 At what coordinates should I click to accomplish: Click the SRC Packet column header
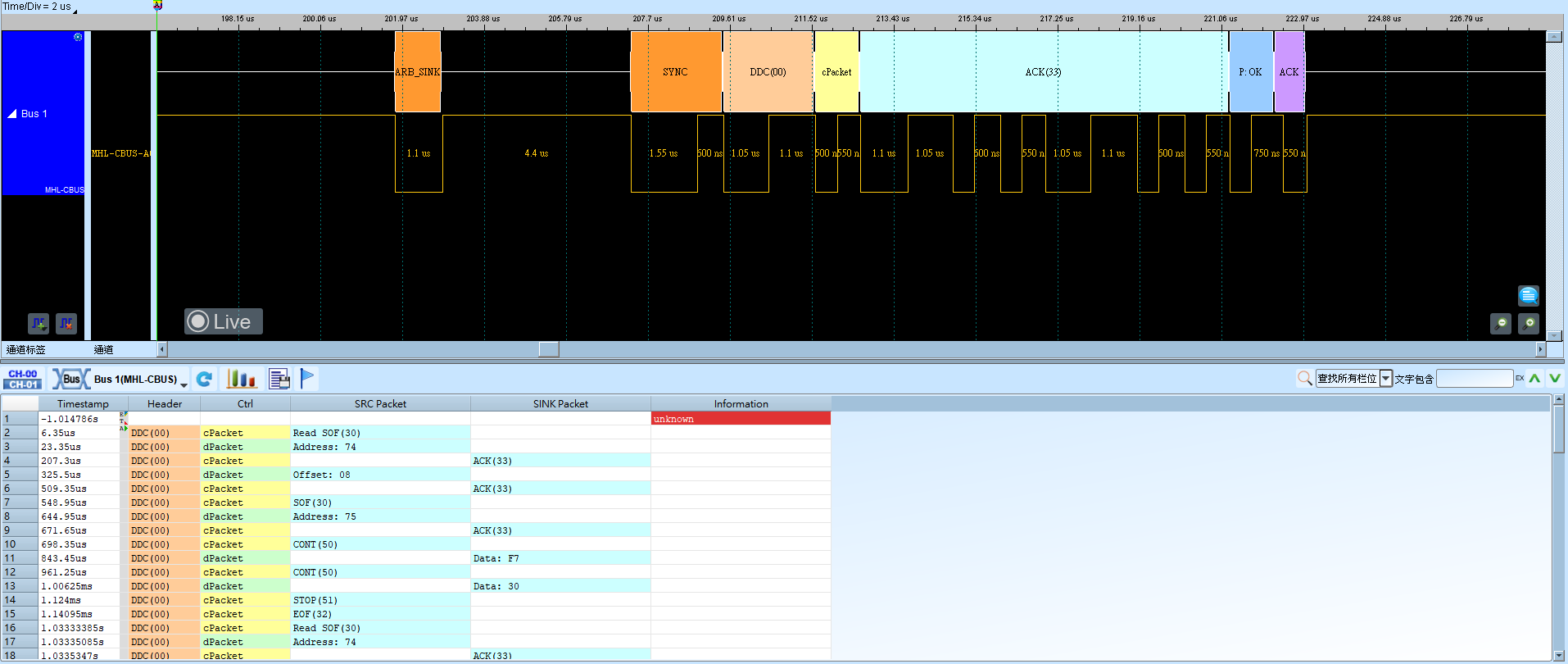380,403
